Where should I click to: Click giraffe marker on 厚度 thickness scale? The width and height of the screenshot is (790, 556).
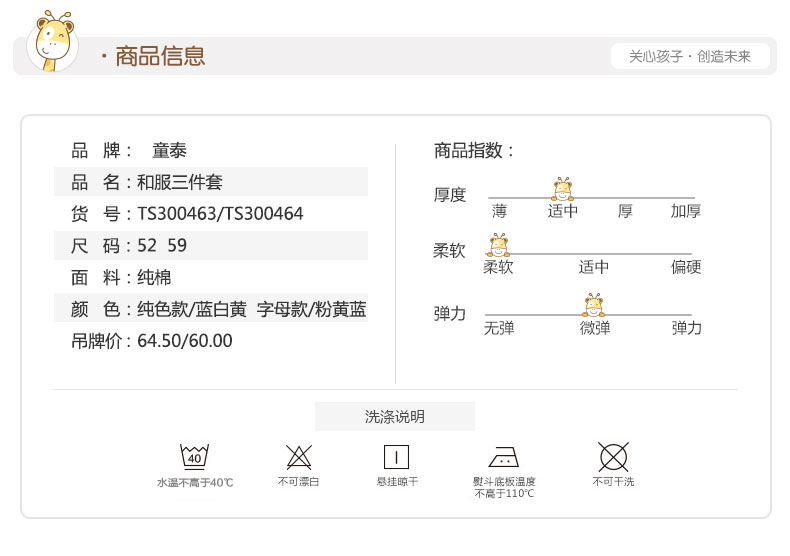tap(563, 188)
